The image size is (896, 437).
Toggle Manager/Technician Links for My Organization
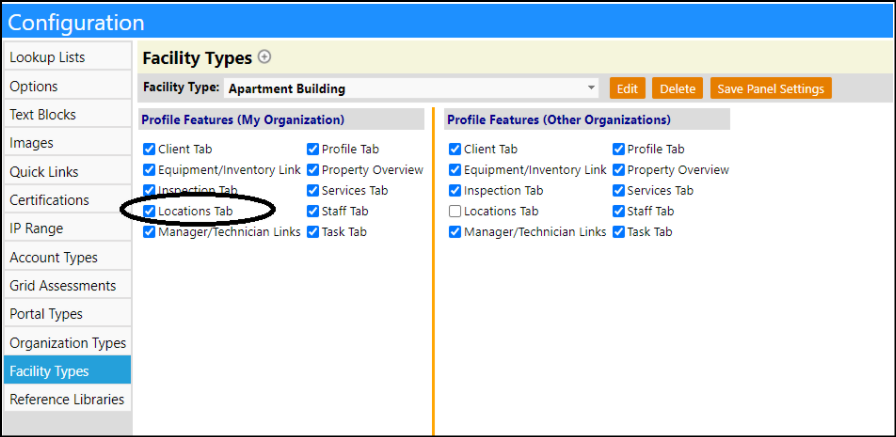[149, 232]
